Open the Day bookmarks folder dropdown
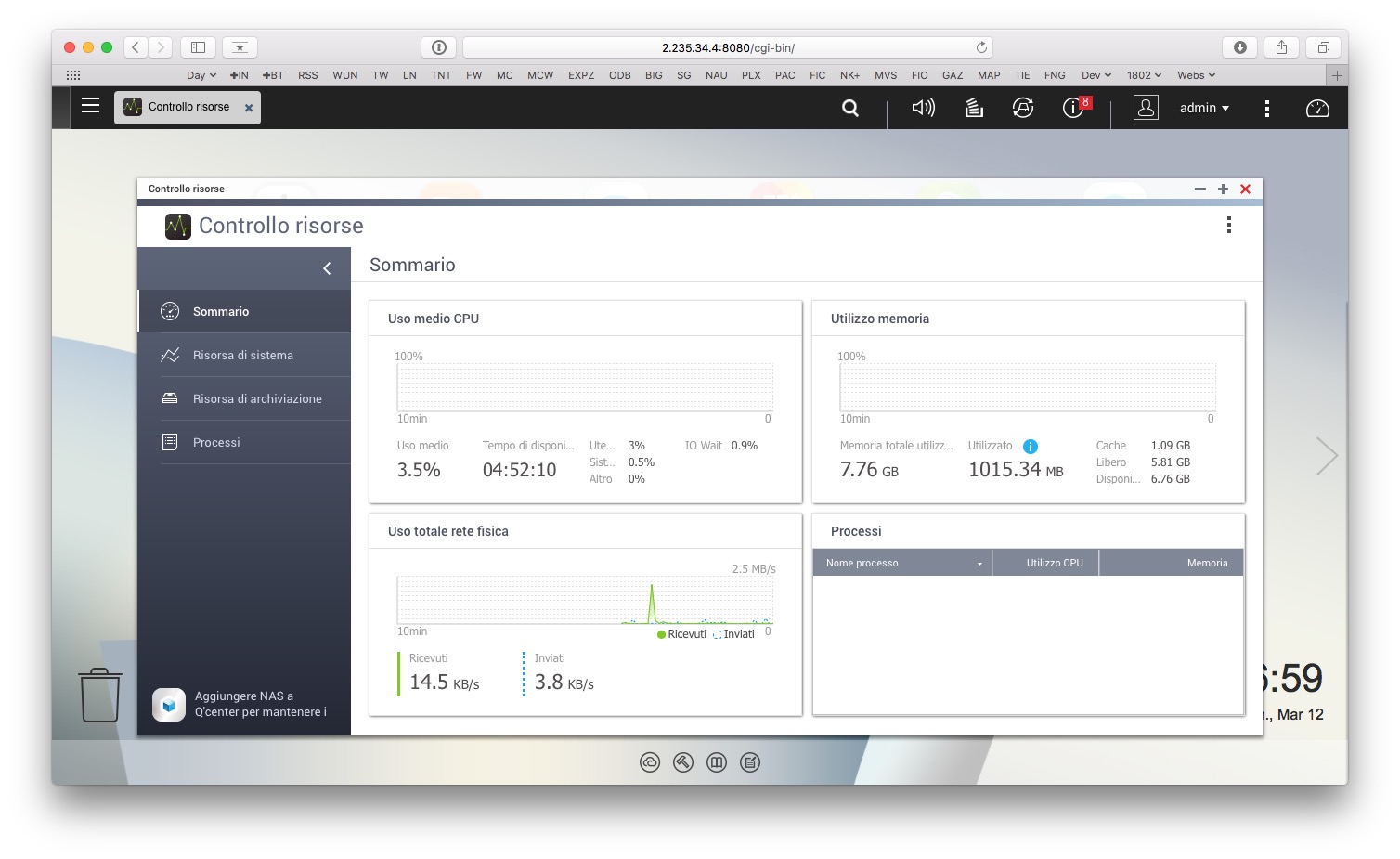1400x859 pixels. [201, 75]
